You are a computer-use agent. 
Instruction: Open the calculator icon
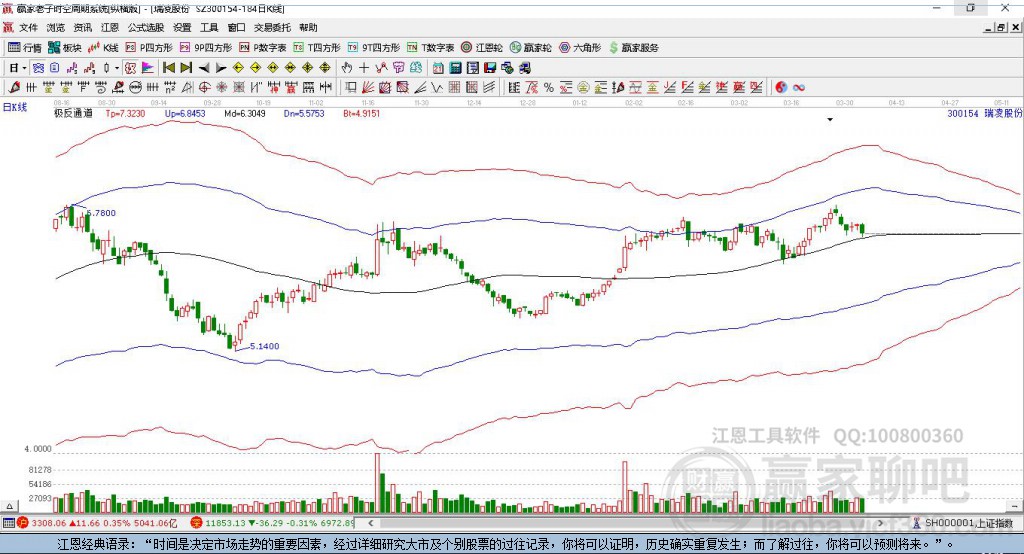(x=455, y=68)
